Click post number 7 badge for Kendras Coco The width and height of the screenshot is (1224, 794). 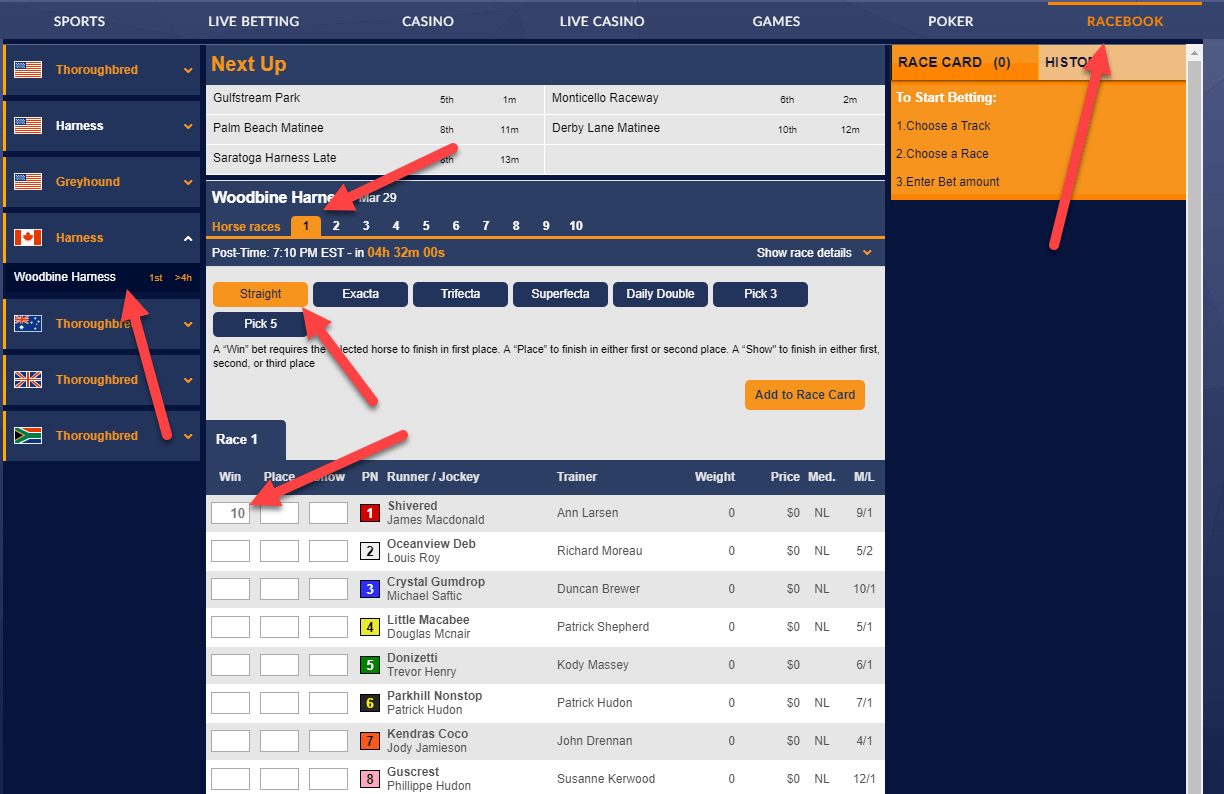point(370,741)
